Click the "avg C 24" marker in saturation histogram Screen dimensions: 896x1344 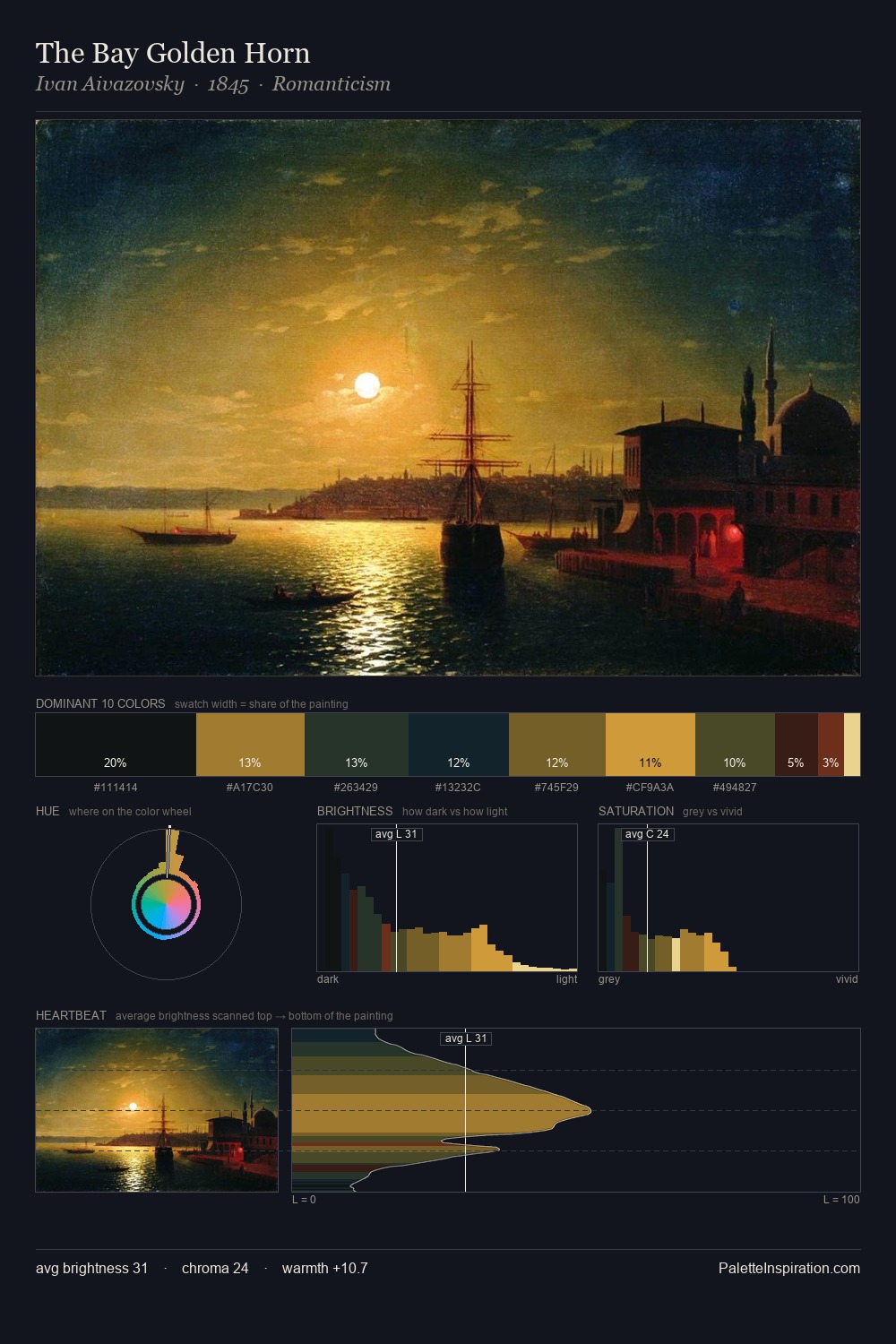pos(647,834)
